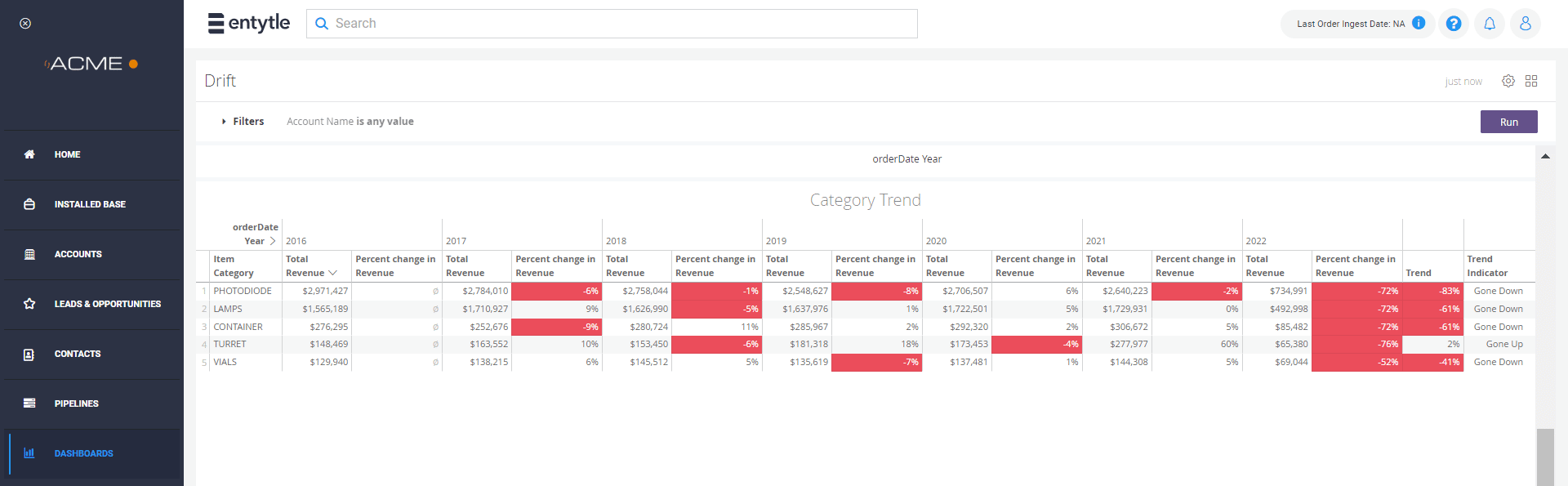Click the hamburger menu icon beside entytle
The image size is (1568, 486).
coord(216,23)
